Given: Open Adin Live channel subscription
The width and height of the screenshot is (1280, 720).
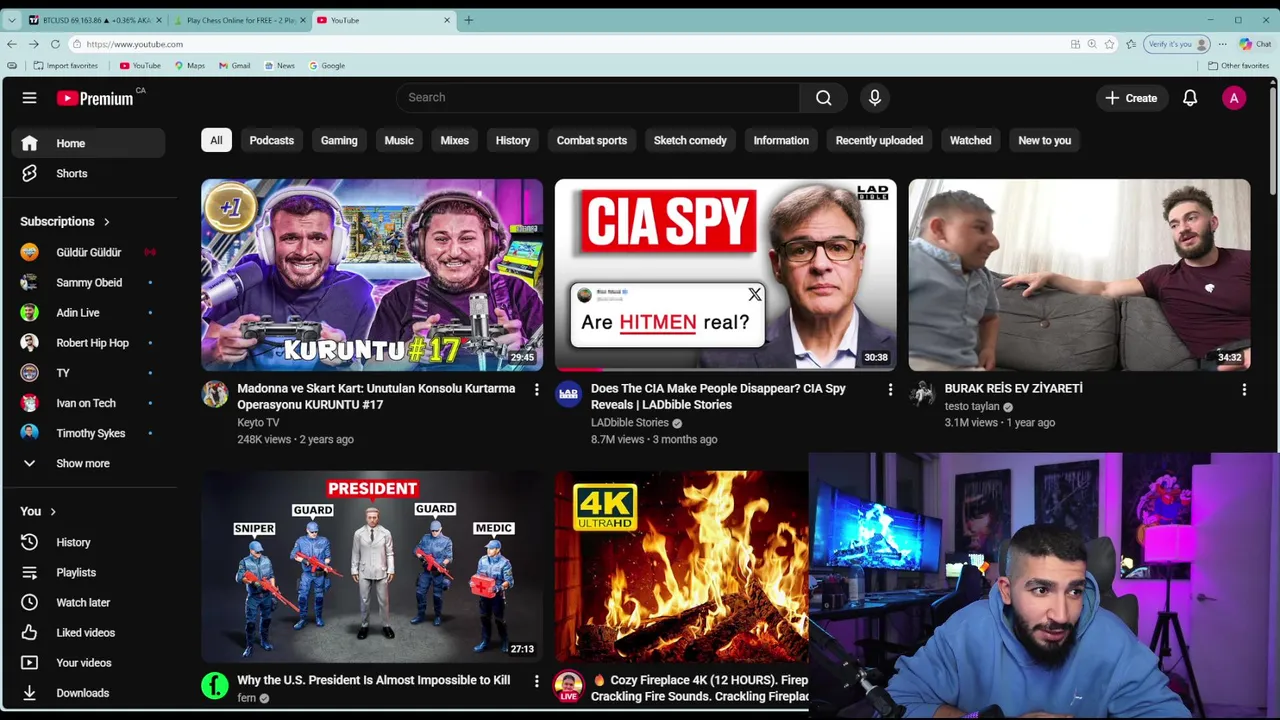Looking at the screenshot, I should tap(89, 312).
